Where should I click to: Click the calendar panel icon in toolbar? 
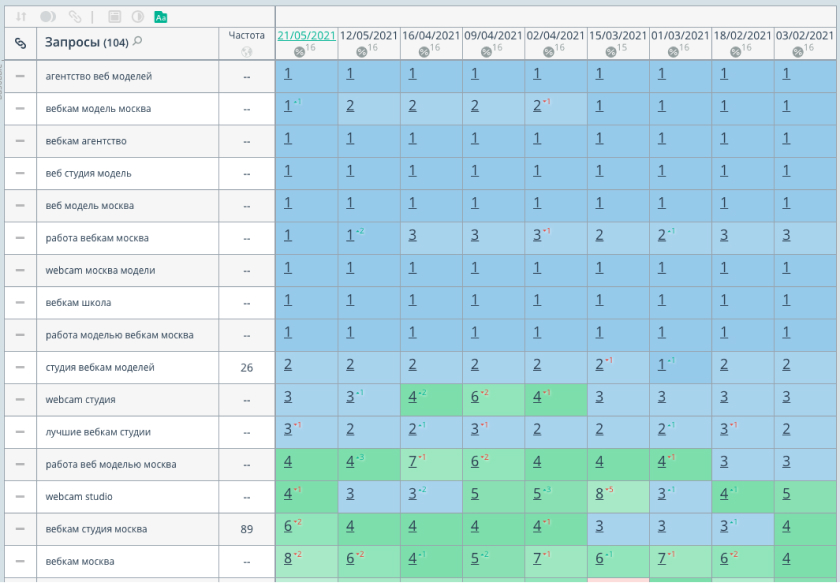pyautogui.click(x=114, y=17)
